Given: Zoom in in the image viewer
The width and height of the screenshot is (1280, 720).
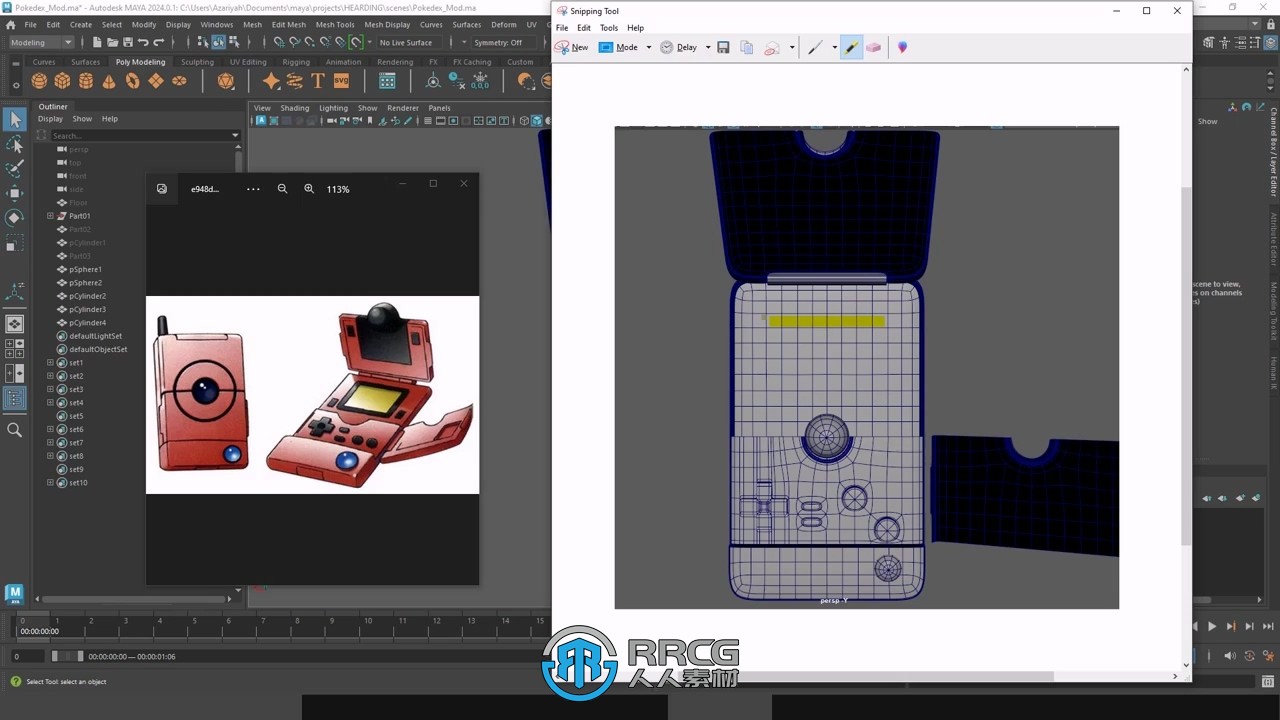Looking at the screenshot, I should (309, 189).
